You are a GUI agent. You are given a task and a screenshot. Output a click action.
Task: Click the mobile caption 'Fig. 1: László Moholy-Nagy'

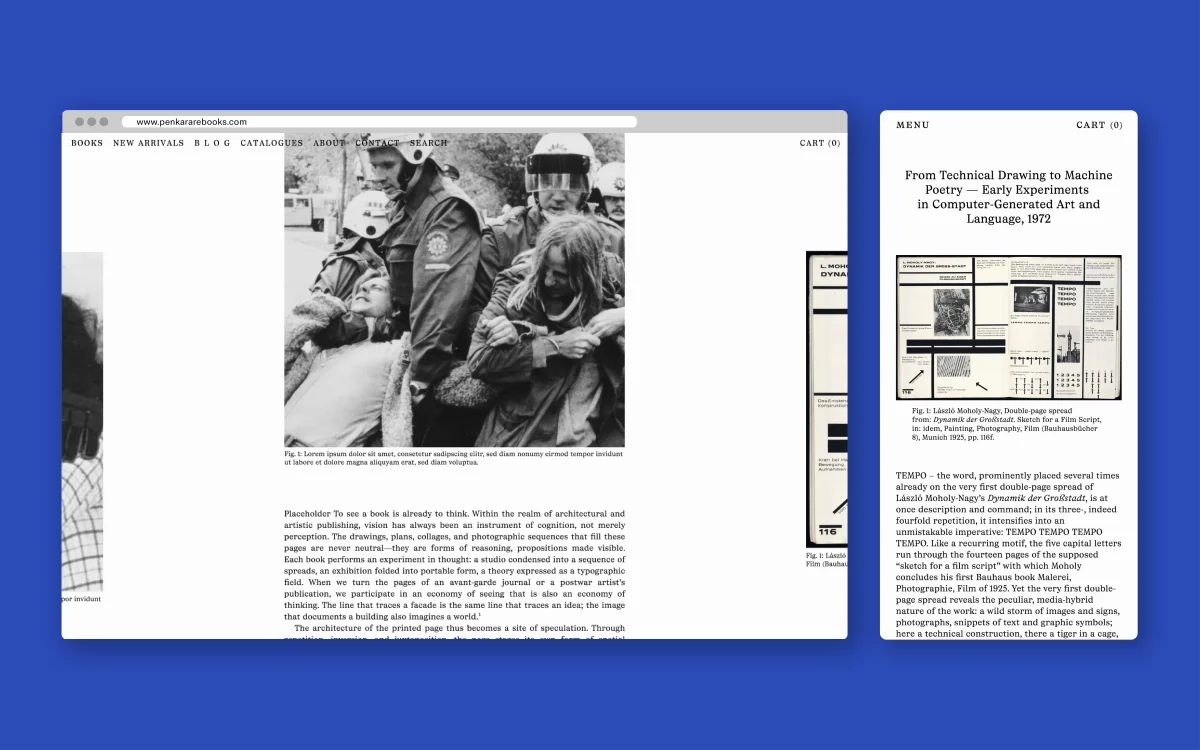tap(1005, 424)
